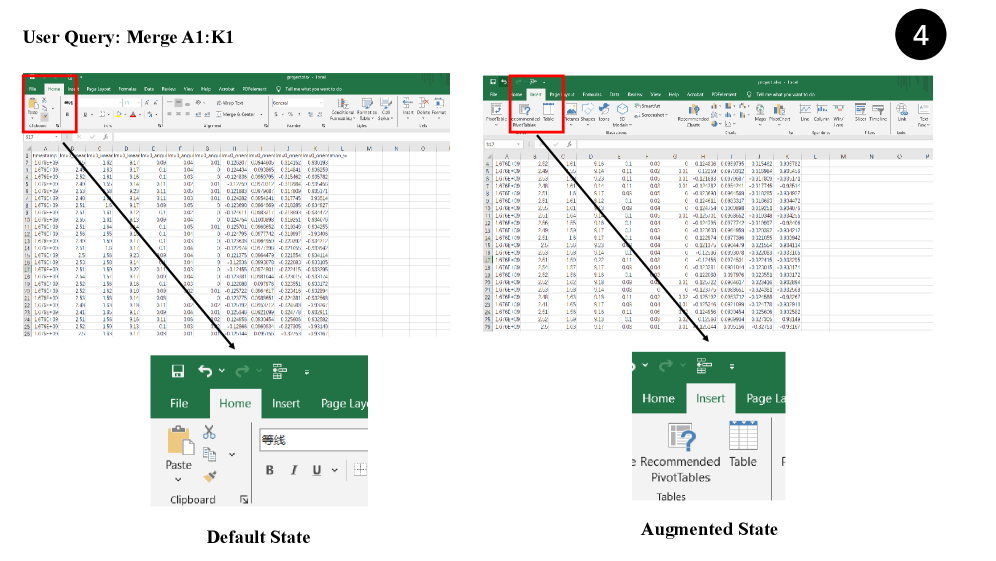Open Conditional Formatting in left Excel screenshot
Viewport: 996px width, 561px height.
coord(342,109)
